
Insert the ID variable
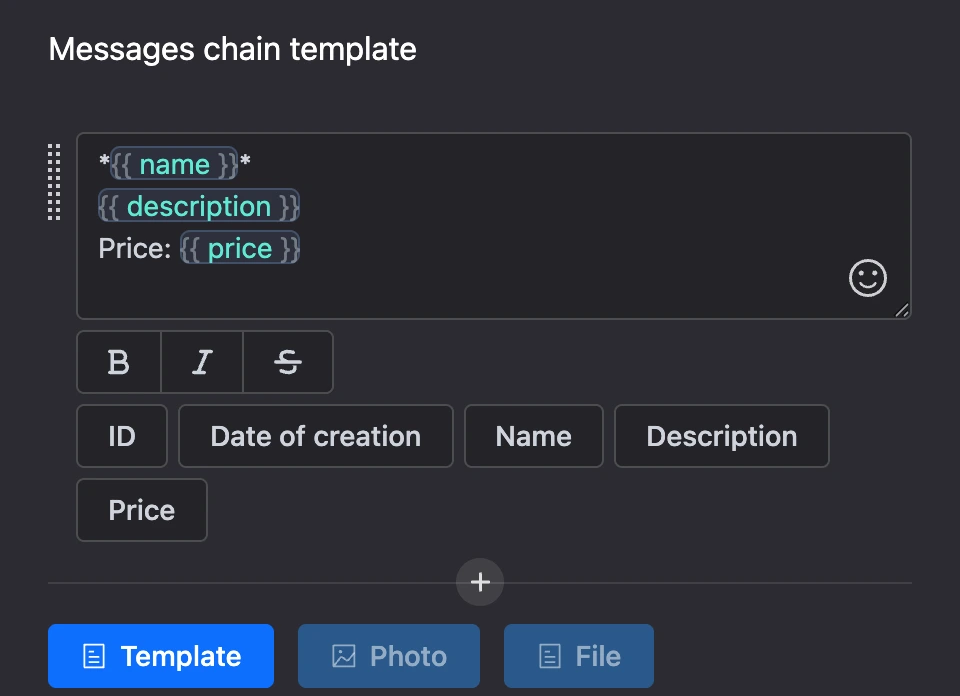pos(122,436)
